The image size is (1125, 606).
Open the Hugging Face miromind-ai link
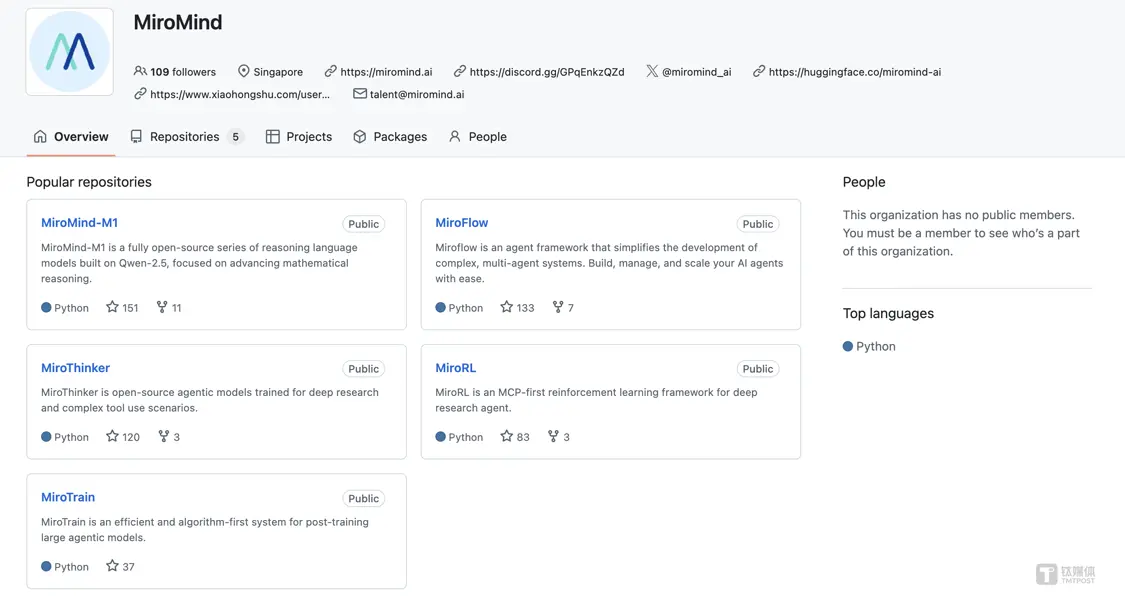tap(854, 72)
